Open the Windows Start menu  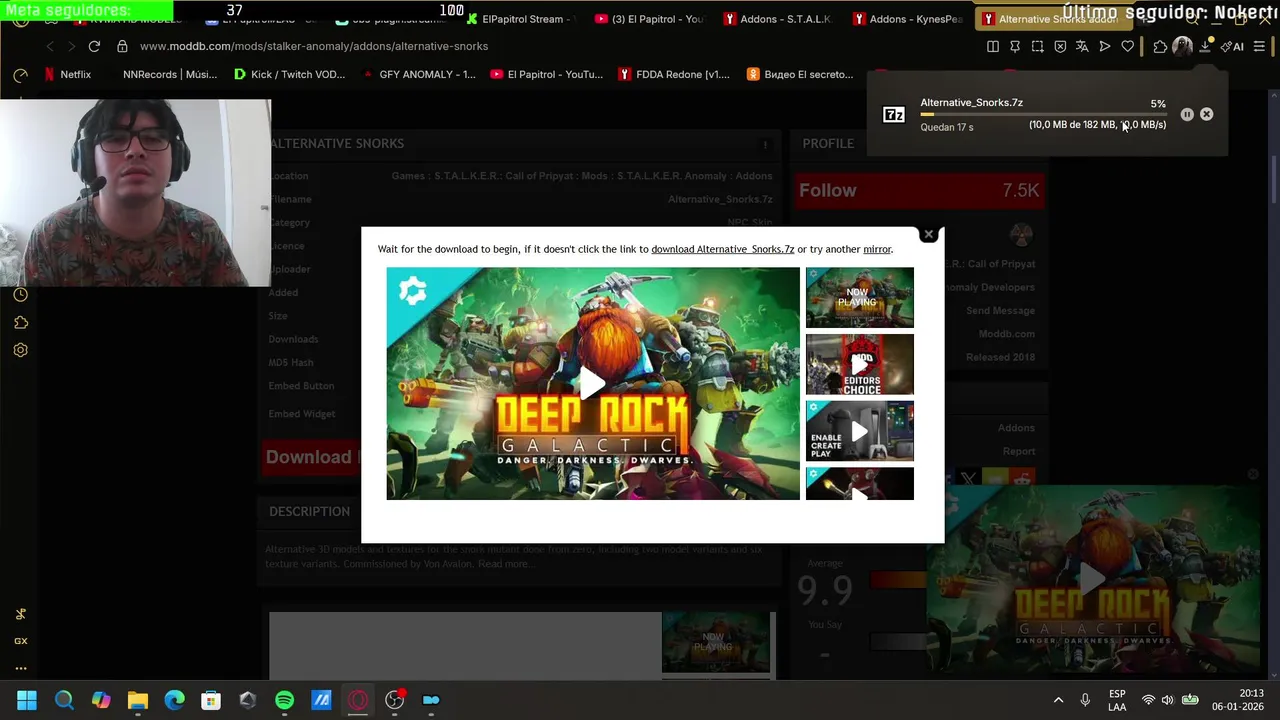[x=27, y=700]
